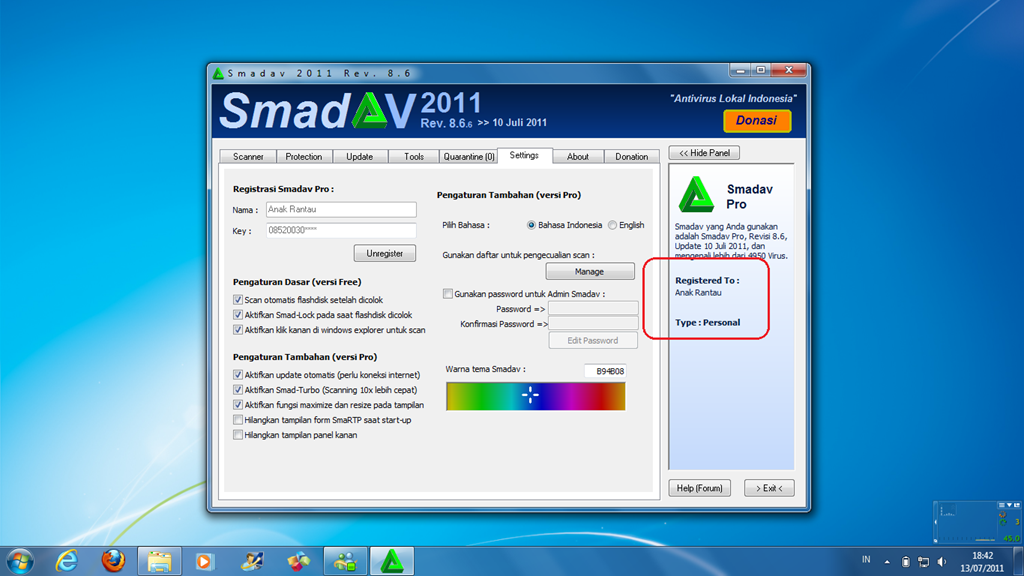Click the battery power tray icon
The image size is (1024, 576).
tap(906, 562)
